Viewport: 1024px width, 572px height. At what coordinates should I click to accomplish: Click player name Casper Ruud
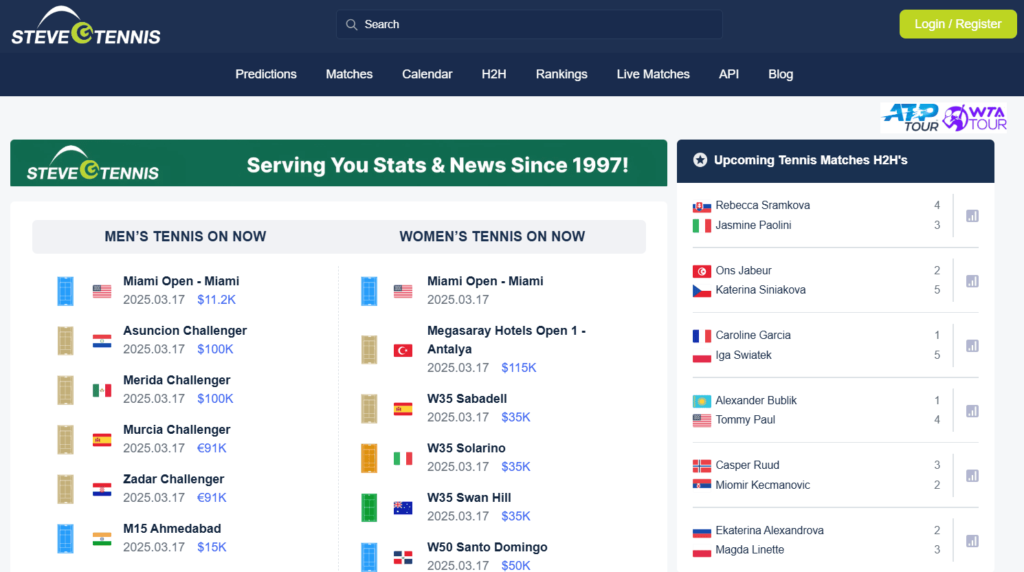coord(747,465)
